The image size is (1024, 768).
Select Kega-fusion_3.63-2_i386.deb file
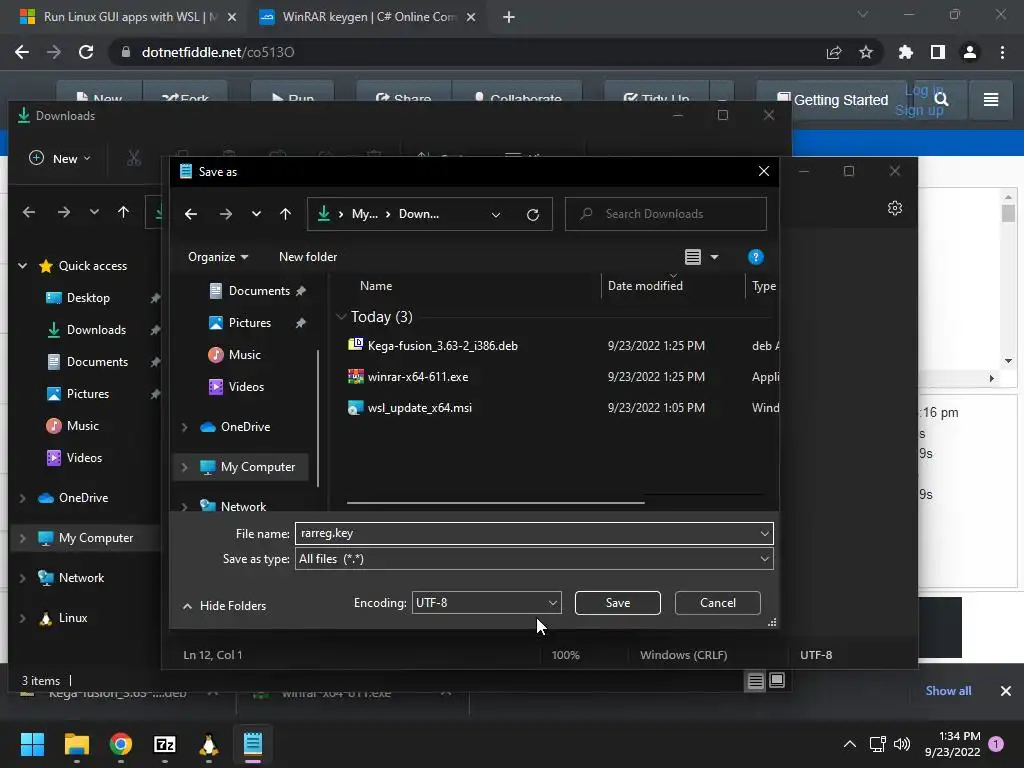(x=442, y=346)
